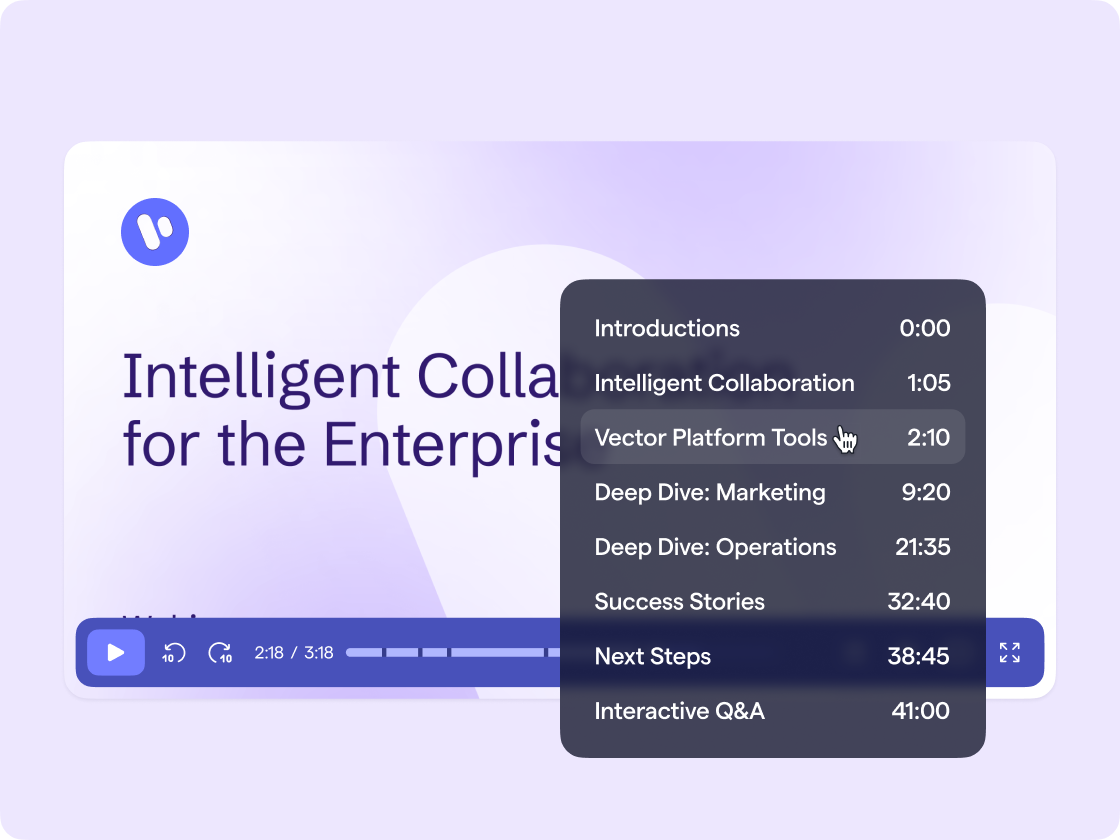Jump to Introductions chapter

pos(772,328)
